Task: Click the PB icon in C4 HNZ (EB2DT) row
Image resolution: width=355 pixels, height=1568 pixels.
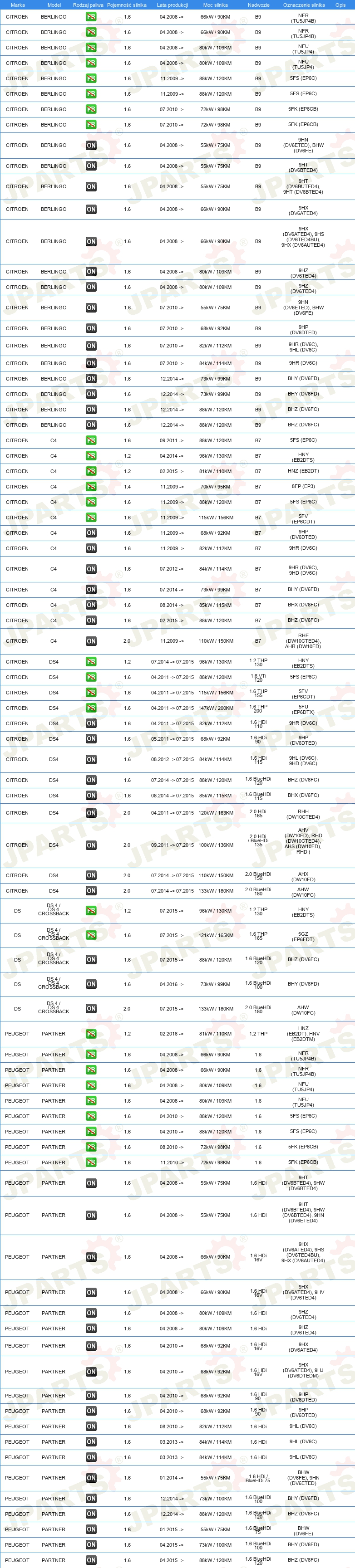Action: (91, 471)
